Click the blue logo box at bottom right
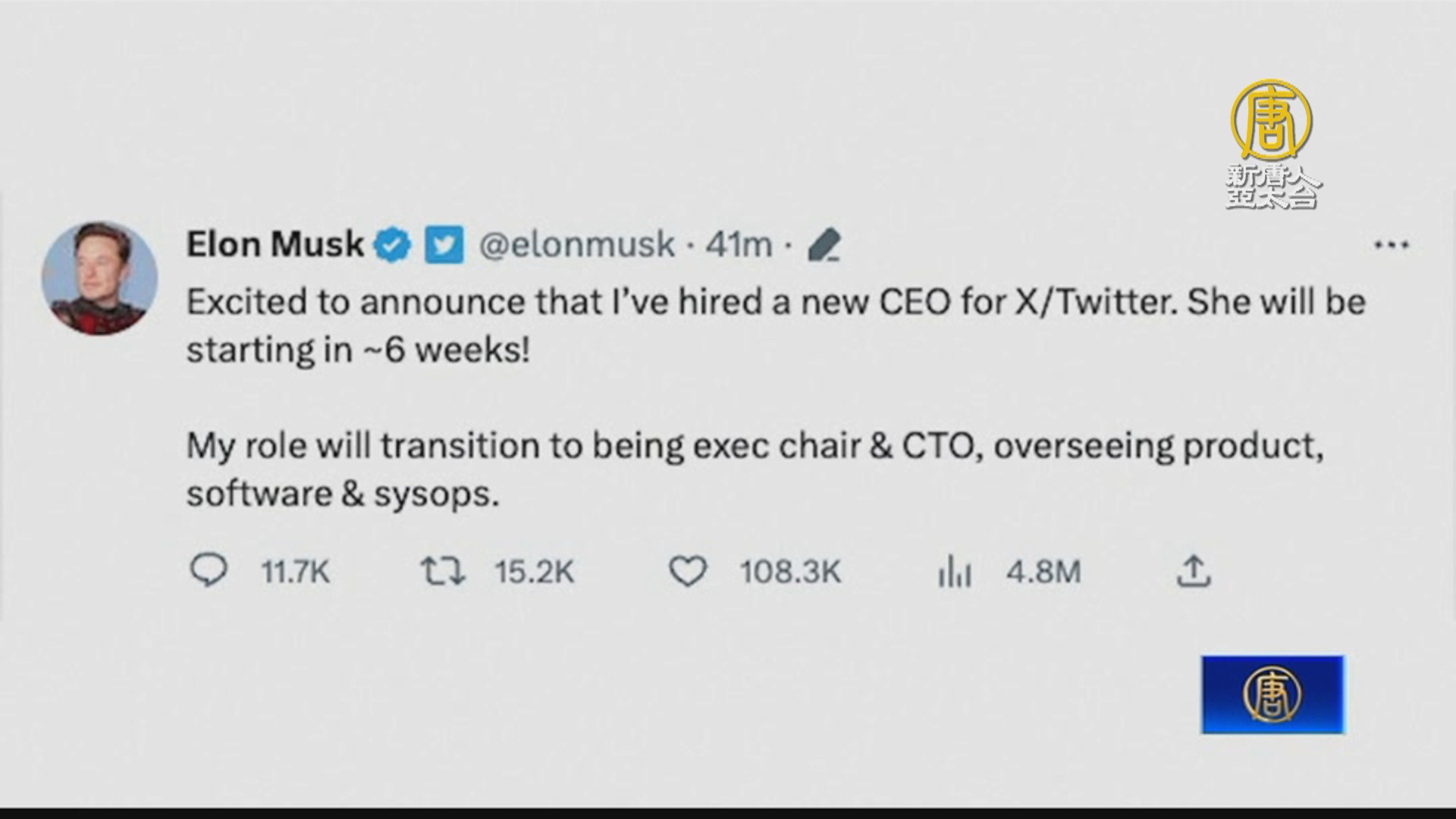1456x819 pixels. click(1272, 695)
